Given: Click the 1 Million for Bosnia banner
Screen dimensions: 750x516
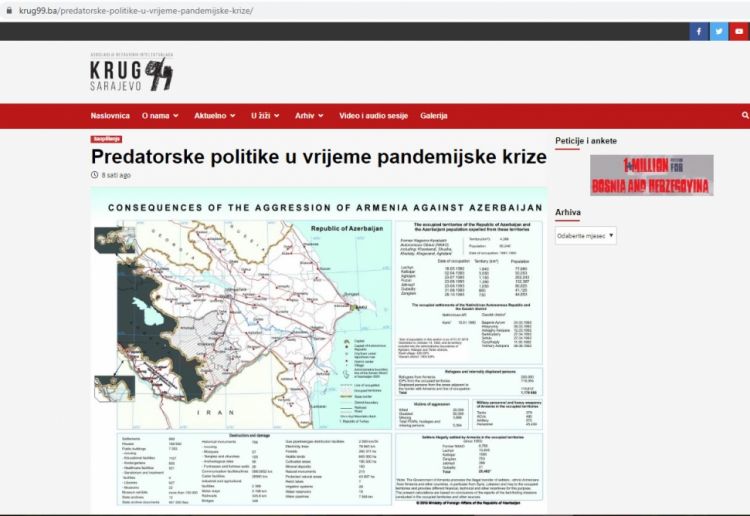Looking at the screenshot, I should [x=651, y=175].
